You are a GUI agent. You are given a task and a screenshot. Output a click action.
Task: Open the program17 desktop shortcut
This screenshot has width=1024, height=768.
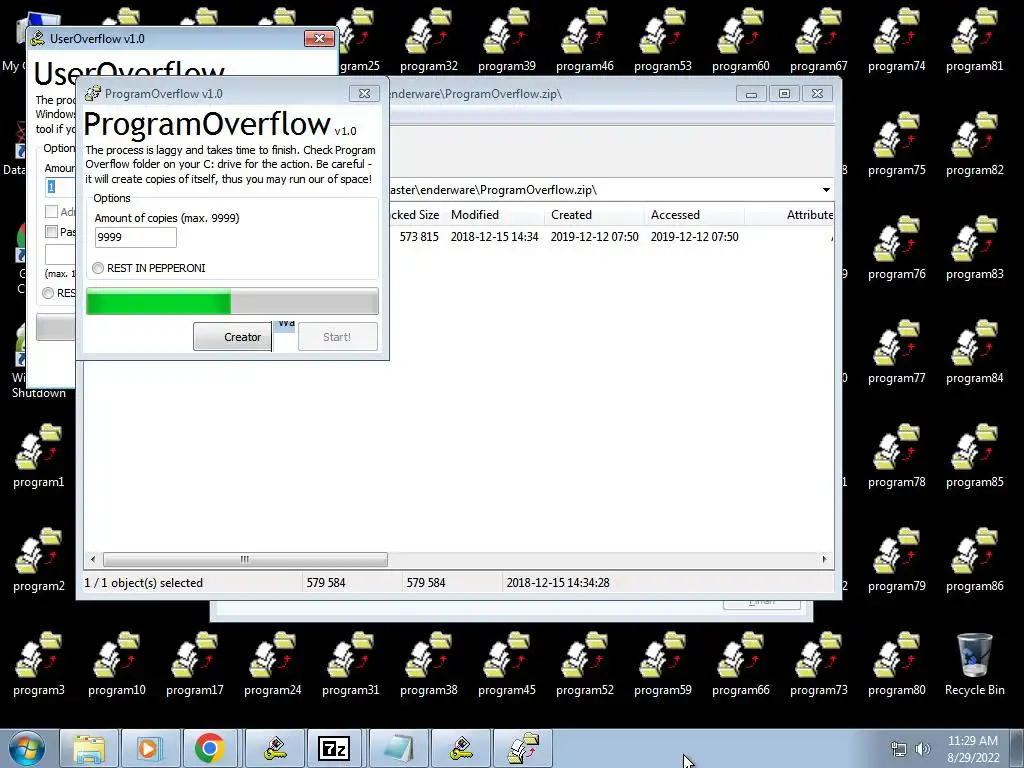[x=195, y=664]
